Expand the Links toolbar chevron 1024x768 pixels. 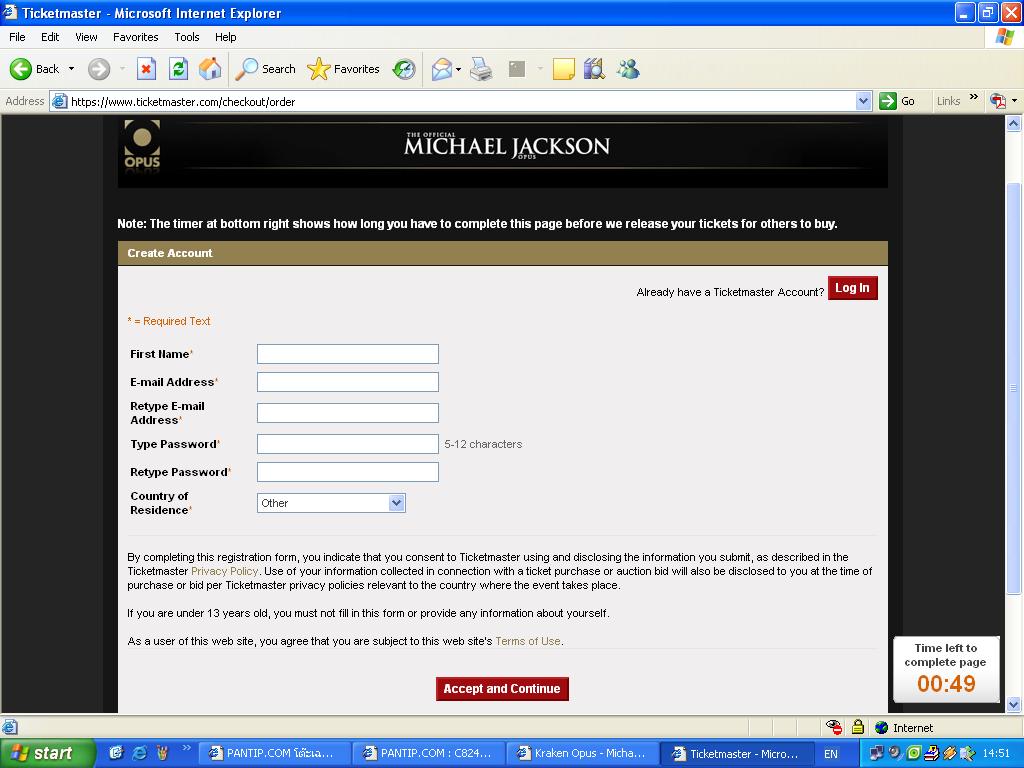[x=974, y=97]
